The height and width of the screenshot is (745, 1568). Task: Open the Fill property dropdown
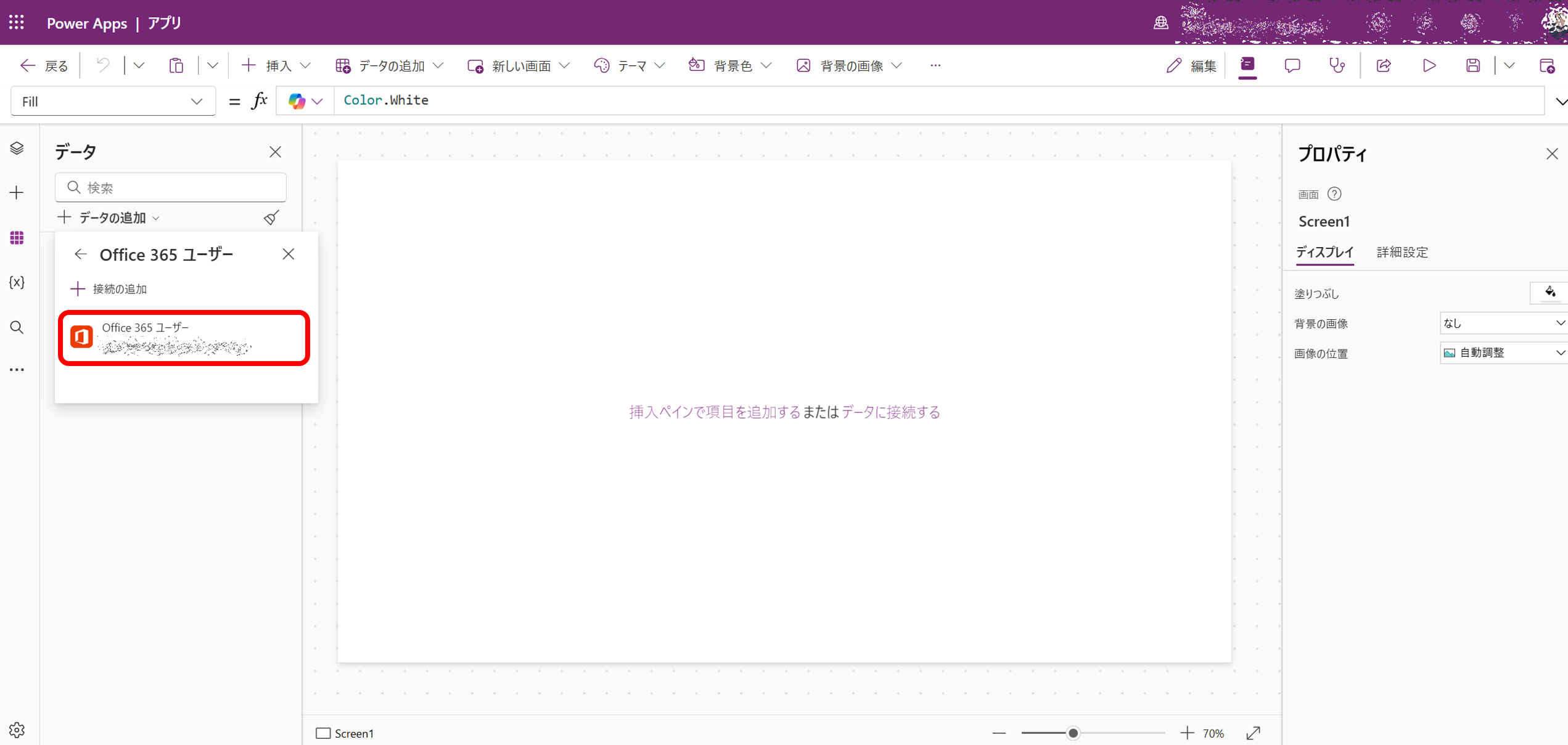[113, 101]
